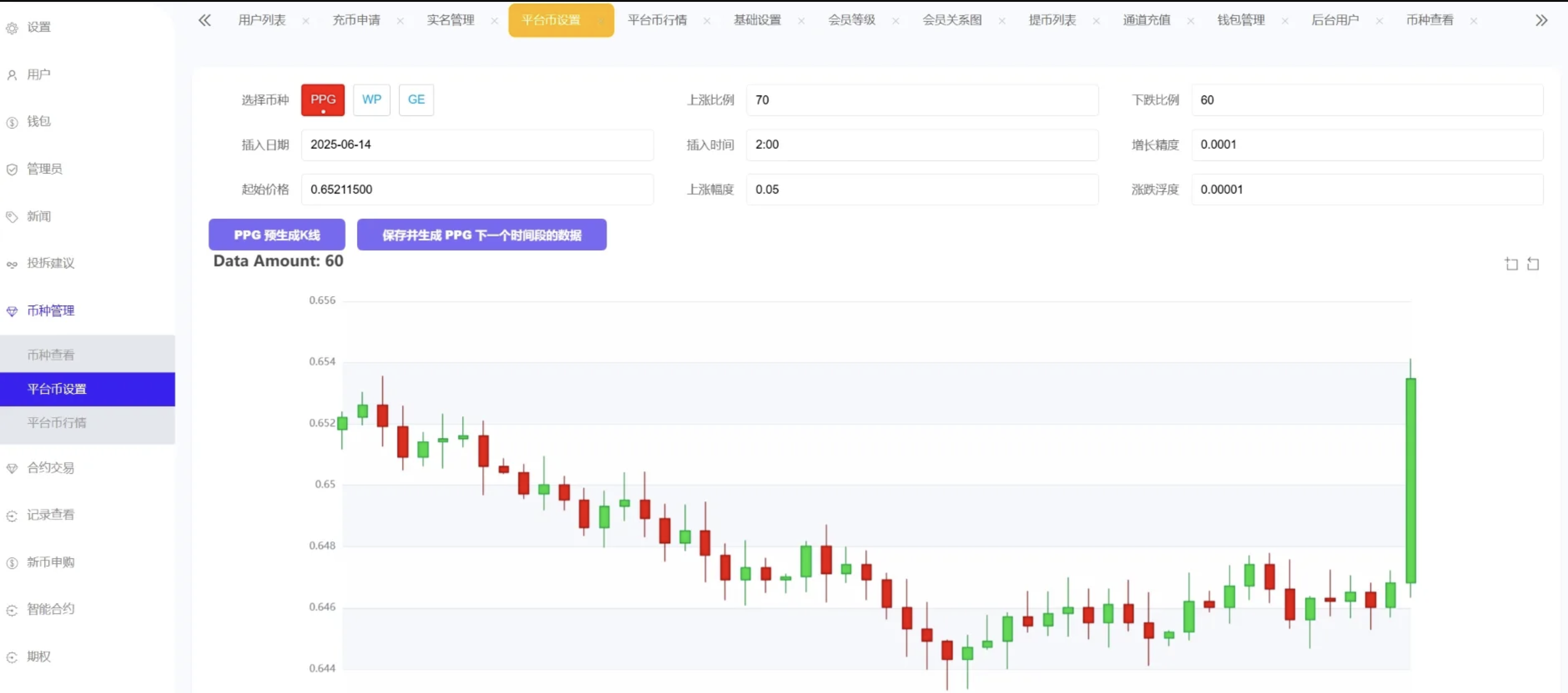This screenshot has height=693, width=1568.
Task: Click the PPG 预生成K线 button
Action: [x=277, y=235]
